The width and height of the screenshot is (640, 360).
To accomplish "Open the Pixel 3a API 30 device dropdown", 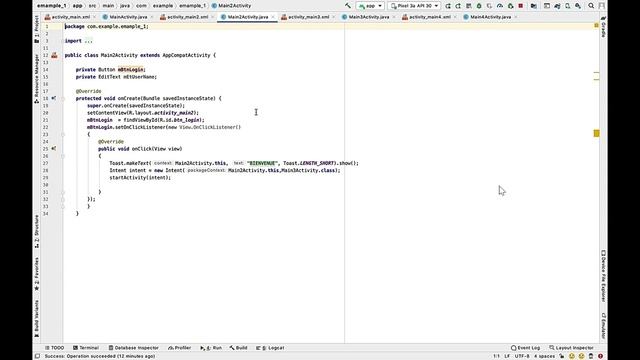I will 414,6.
